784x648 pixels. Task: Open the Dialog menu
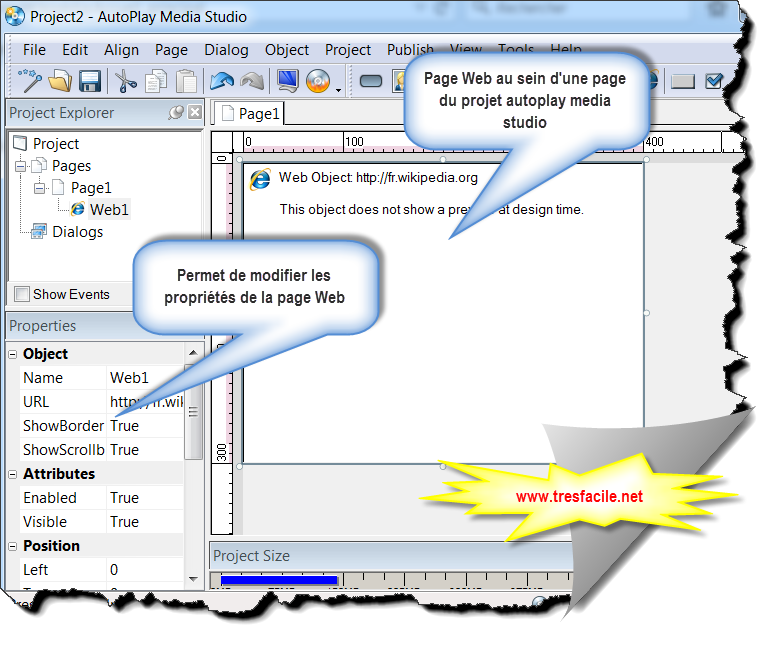pyautogui.click(x=226, y=50)
